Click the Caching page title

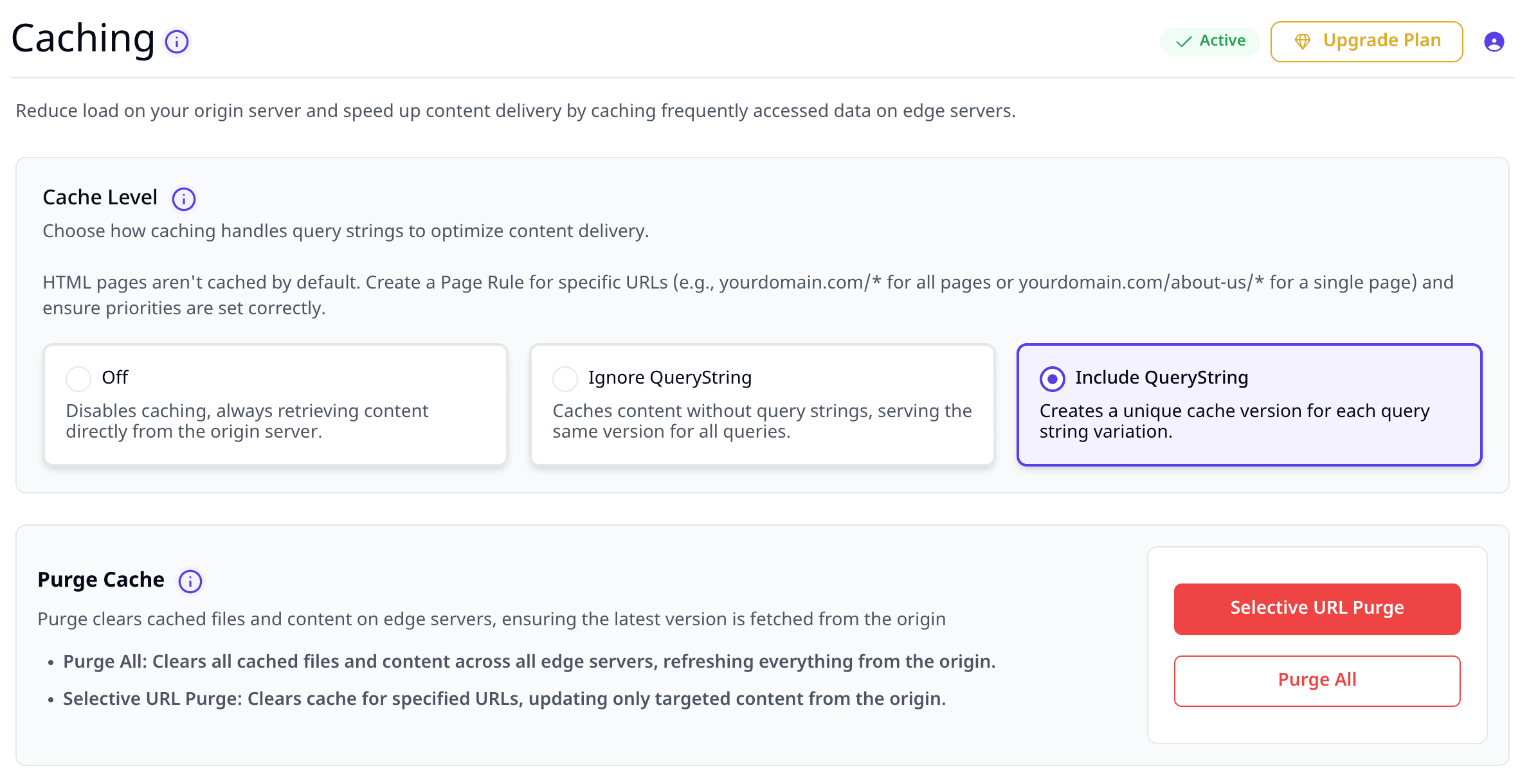(83, 39)
